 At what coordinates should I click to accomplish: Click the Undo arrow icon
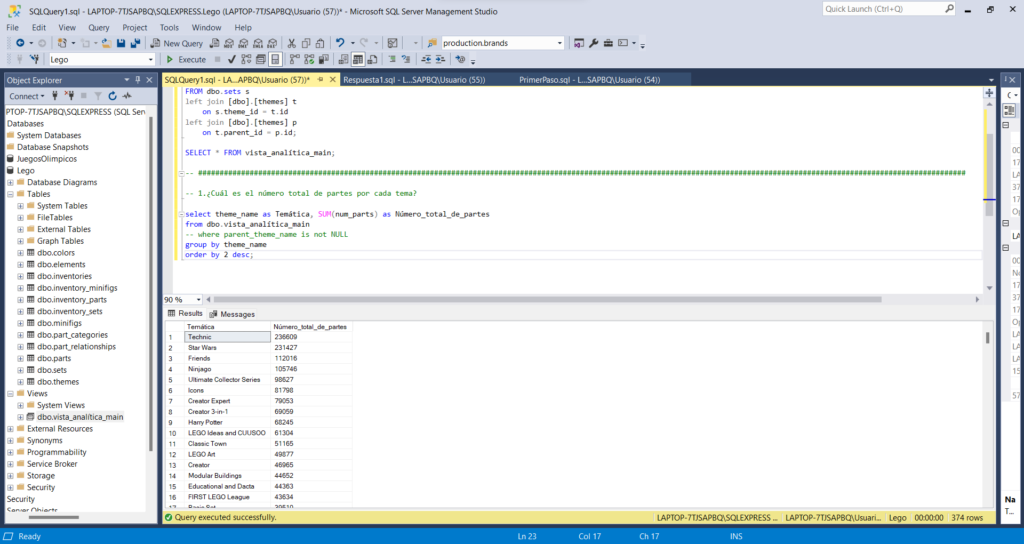pyautogui.click(x=341, y=43)
